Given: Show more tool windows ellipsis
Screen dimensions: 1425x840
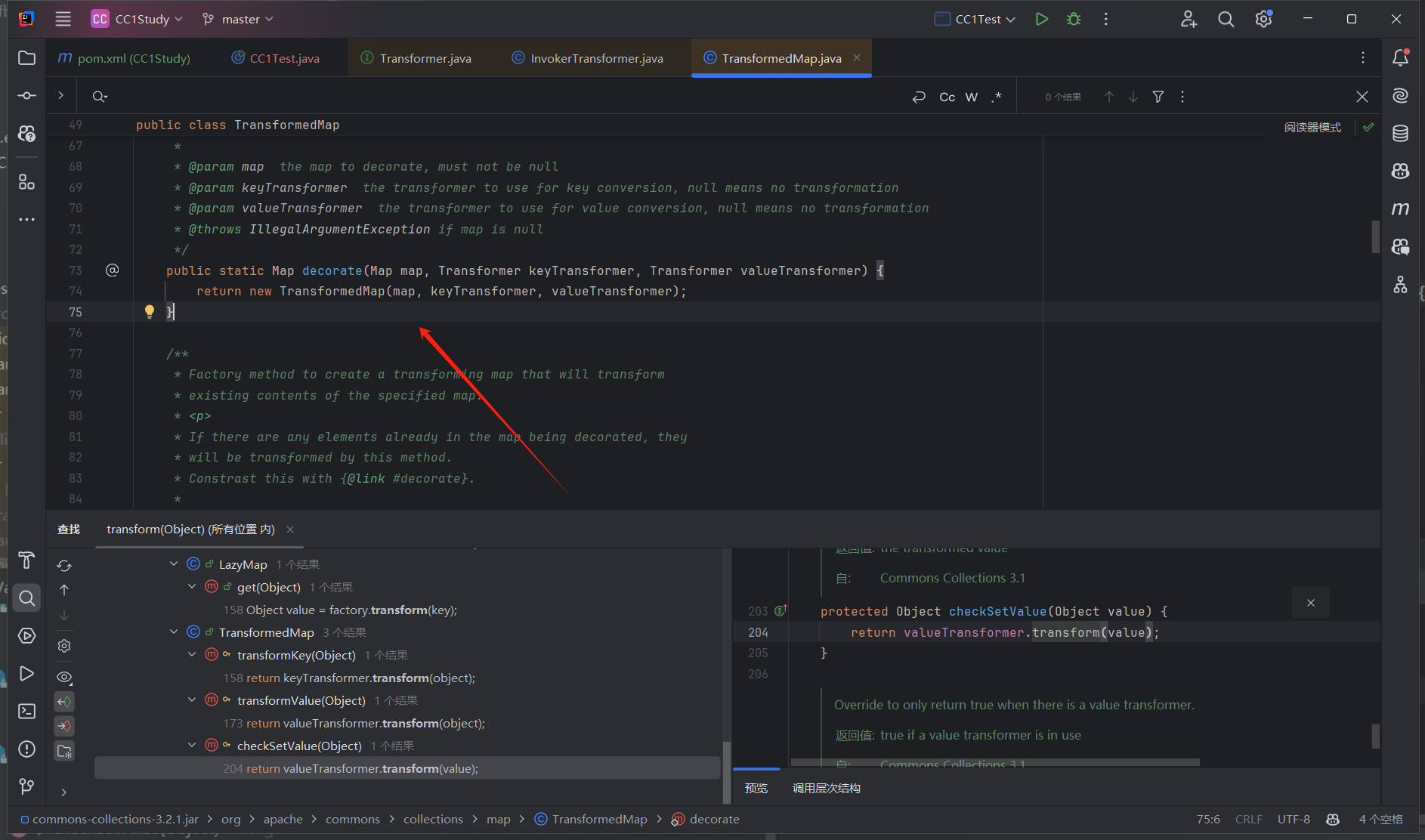Looking at the screenshot, I should click(26, 220).
